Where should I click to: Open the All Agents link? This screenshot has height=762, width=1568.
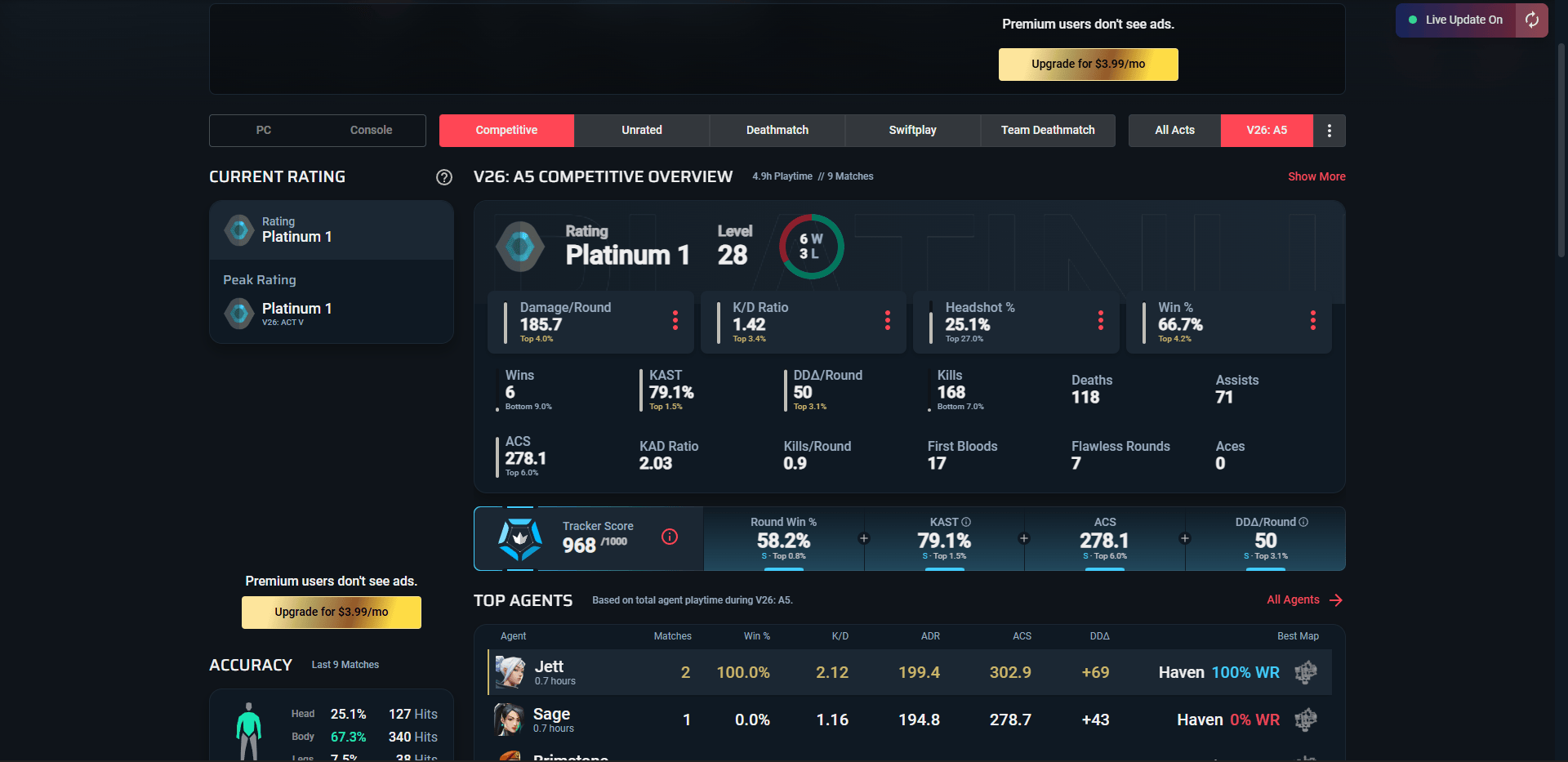(x=1293, y=600)
